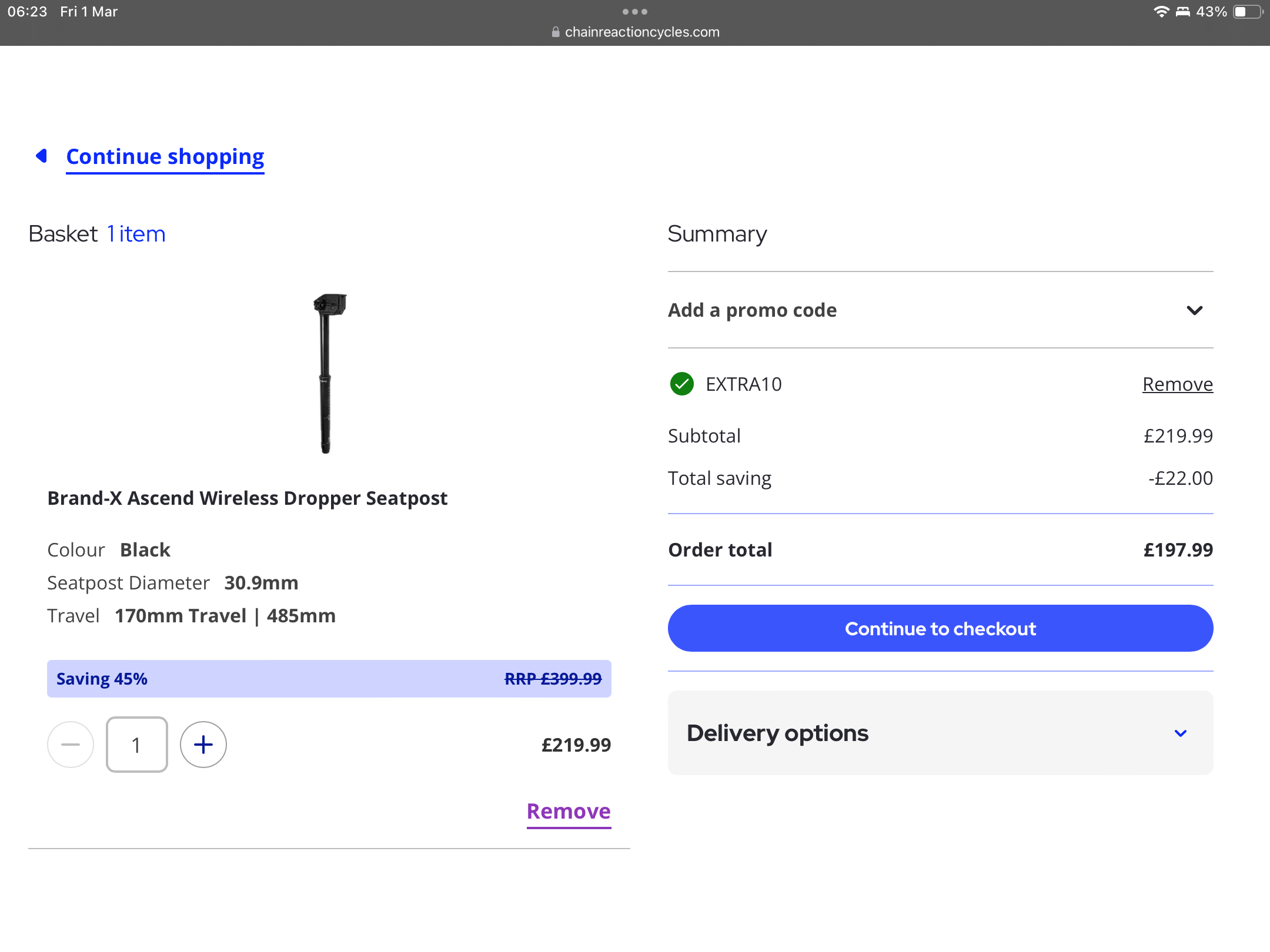Click the Total saving '-£22.00' value

1181,478
